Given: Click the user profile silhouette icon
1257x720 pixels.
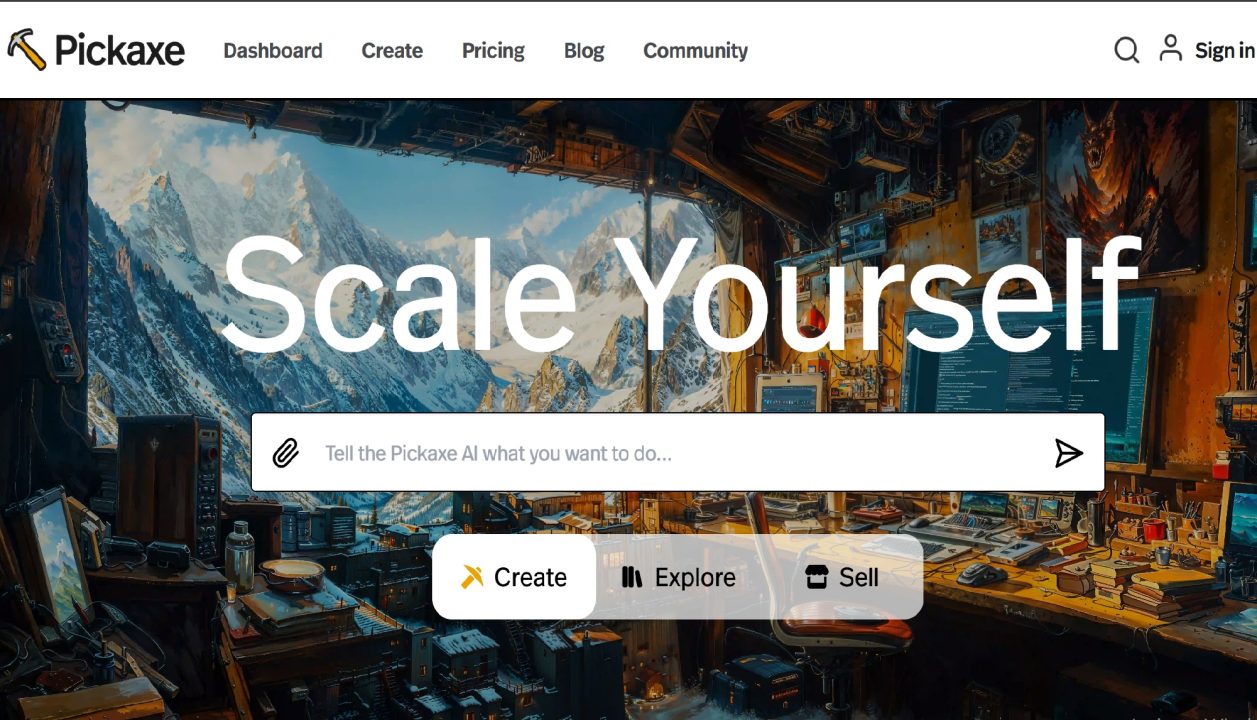Looking at the screenshot, I should pyautogui.click(x=1171, y=48).
